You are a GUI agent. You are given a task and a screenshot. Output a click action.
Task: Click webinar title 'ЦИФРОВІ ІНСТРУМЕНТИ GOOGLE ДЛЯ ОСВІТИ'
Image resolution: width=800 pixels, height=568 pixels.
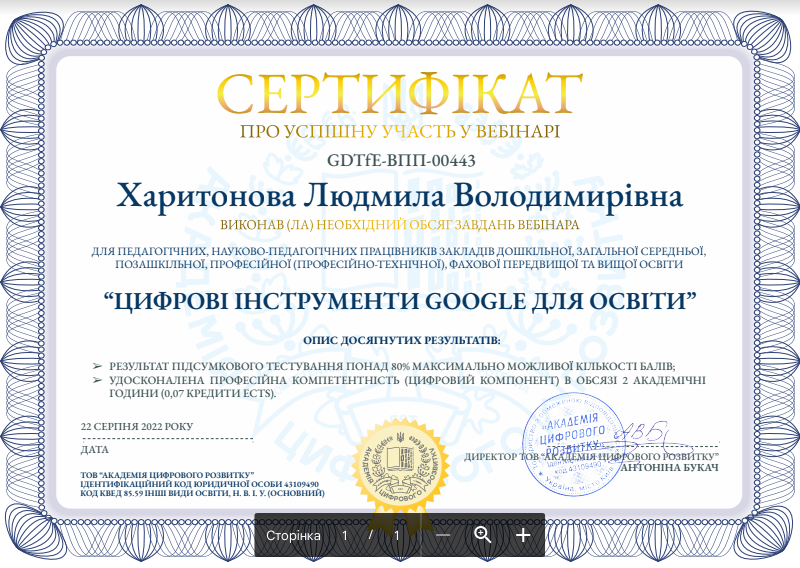[400, 301]
